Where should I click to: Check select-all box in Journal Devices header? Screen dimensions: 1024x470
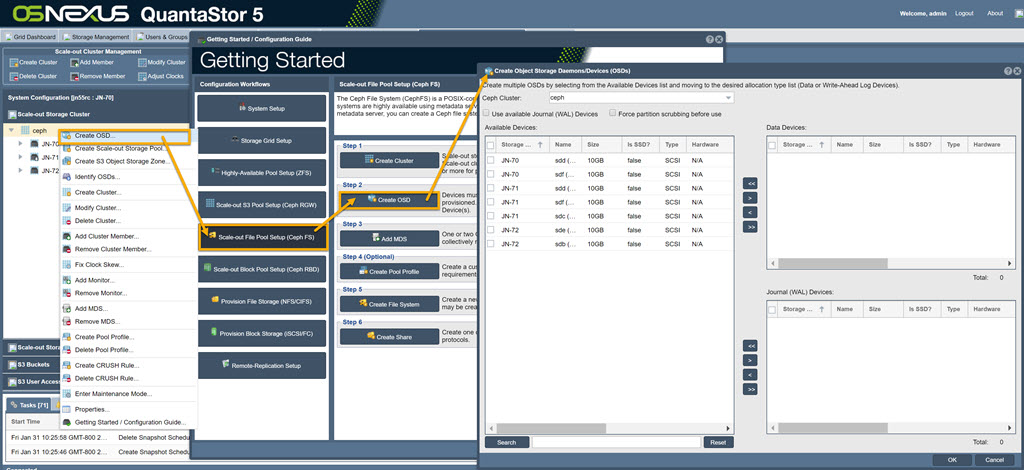coord(772,309)
